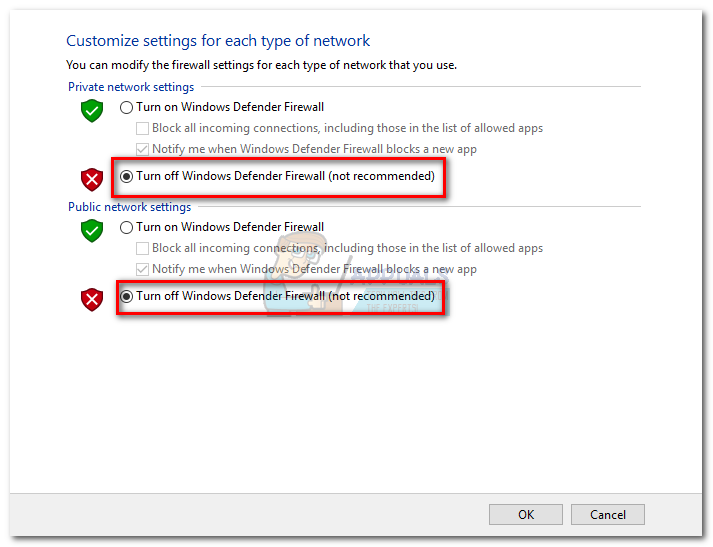Select Turn off Windows Defender Firewall for Private network

pos(126,176)
